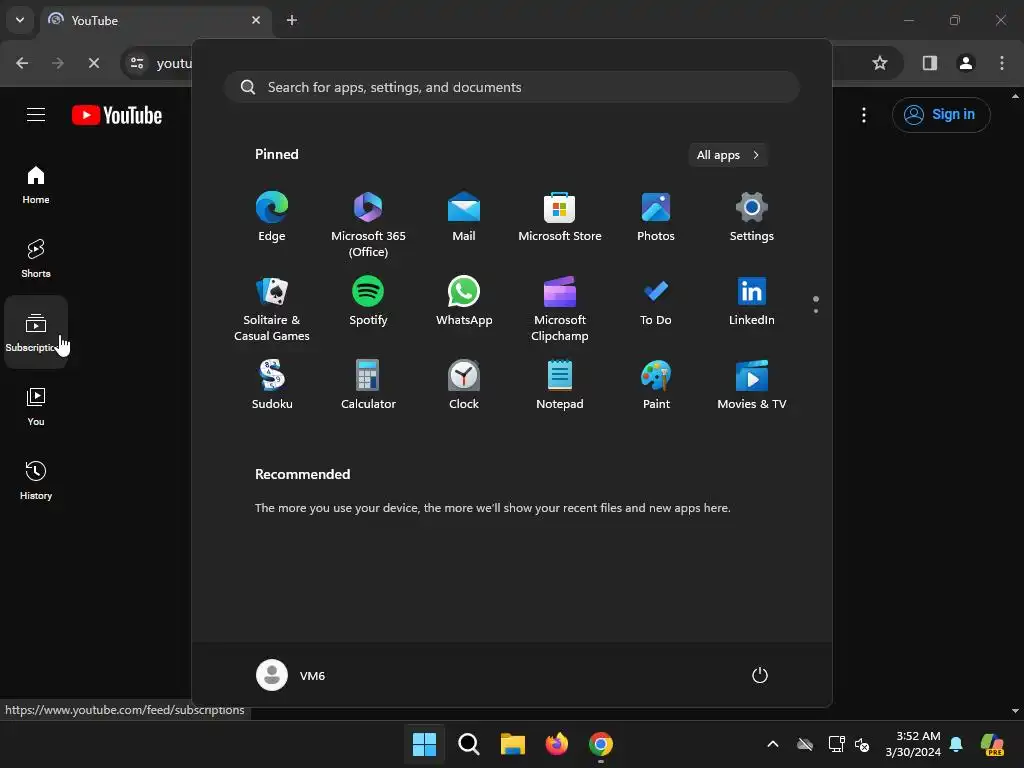The image size is (1024, 768).
Task: View site information in address bar
Action: coord(137,63)
